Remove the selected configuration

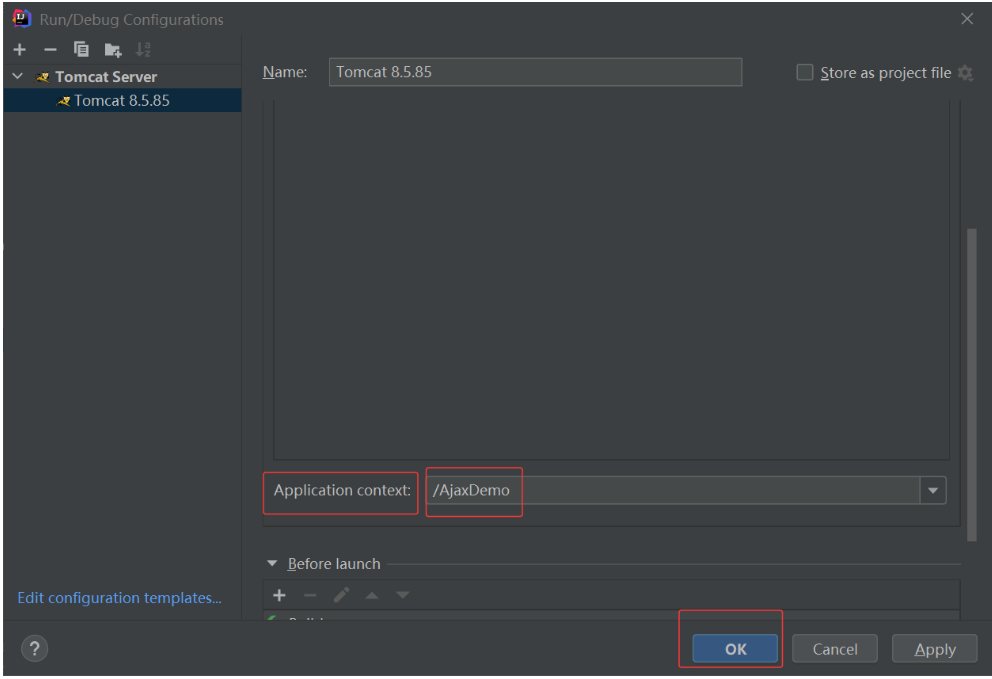51,49
